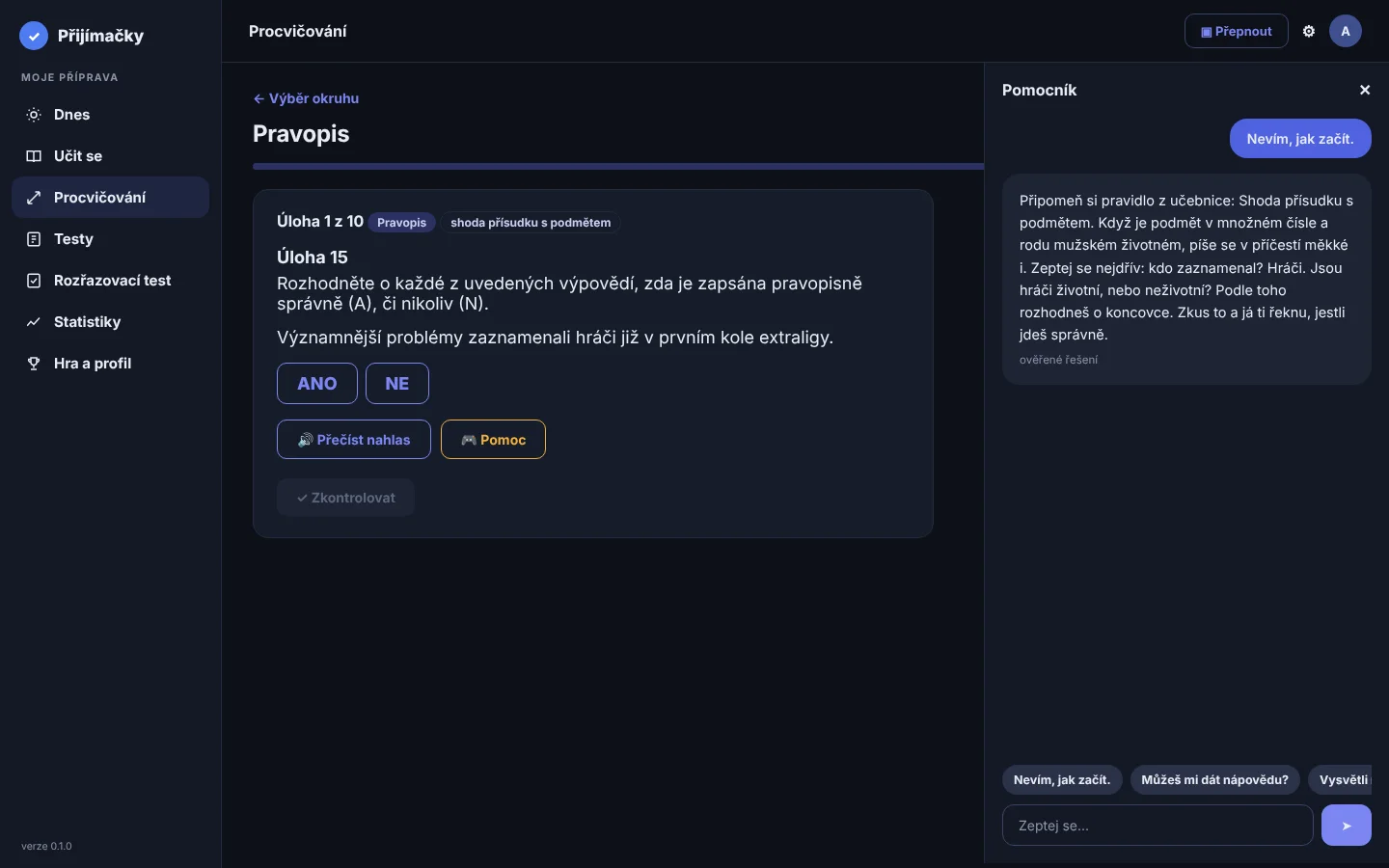Choose the 'Můžeš mi dát nápovědu?' chip

(1215, 780)
